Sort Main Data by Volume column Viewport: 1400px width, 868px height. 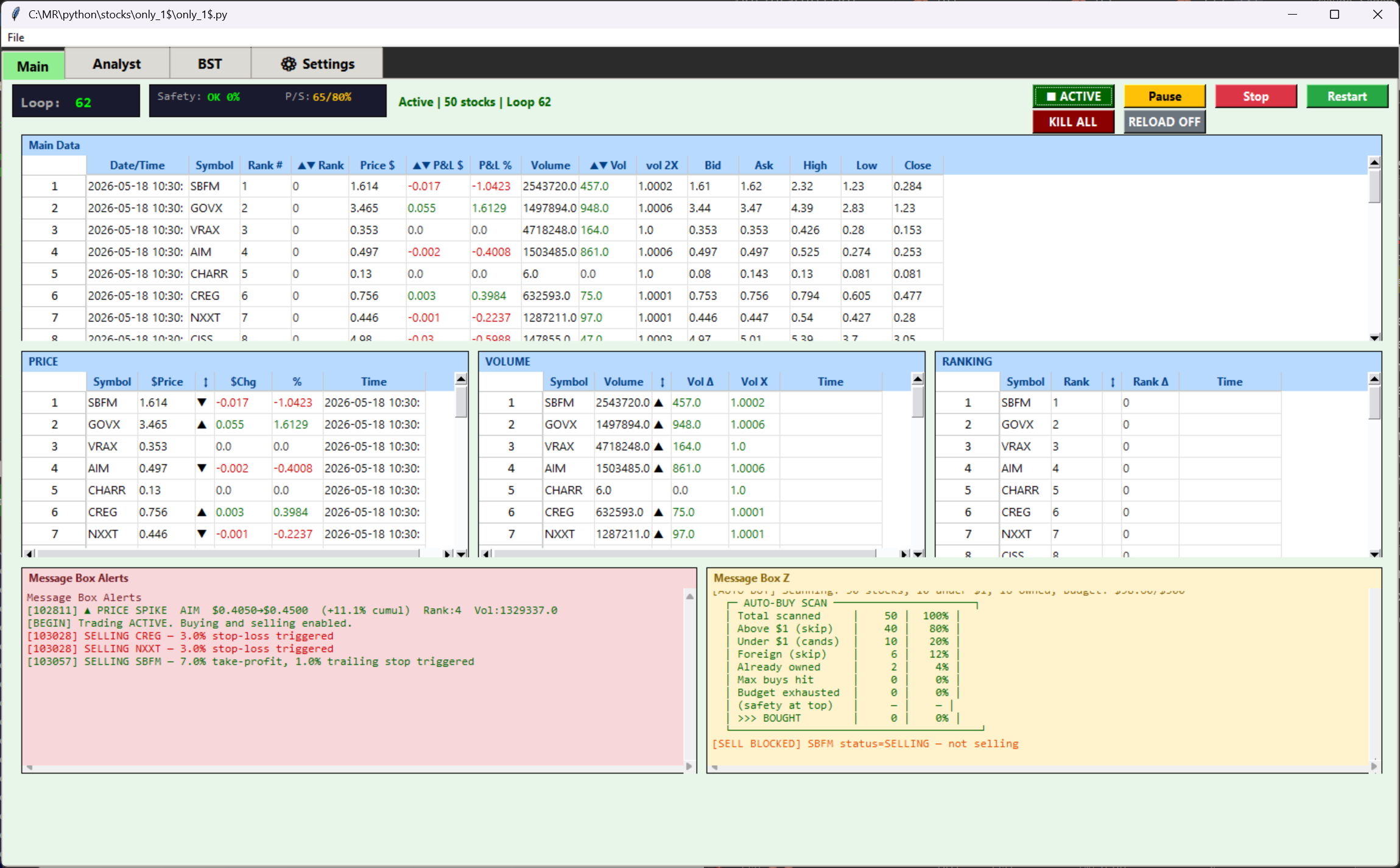(550, 165)
